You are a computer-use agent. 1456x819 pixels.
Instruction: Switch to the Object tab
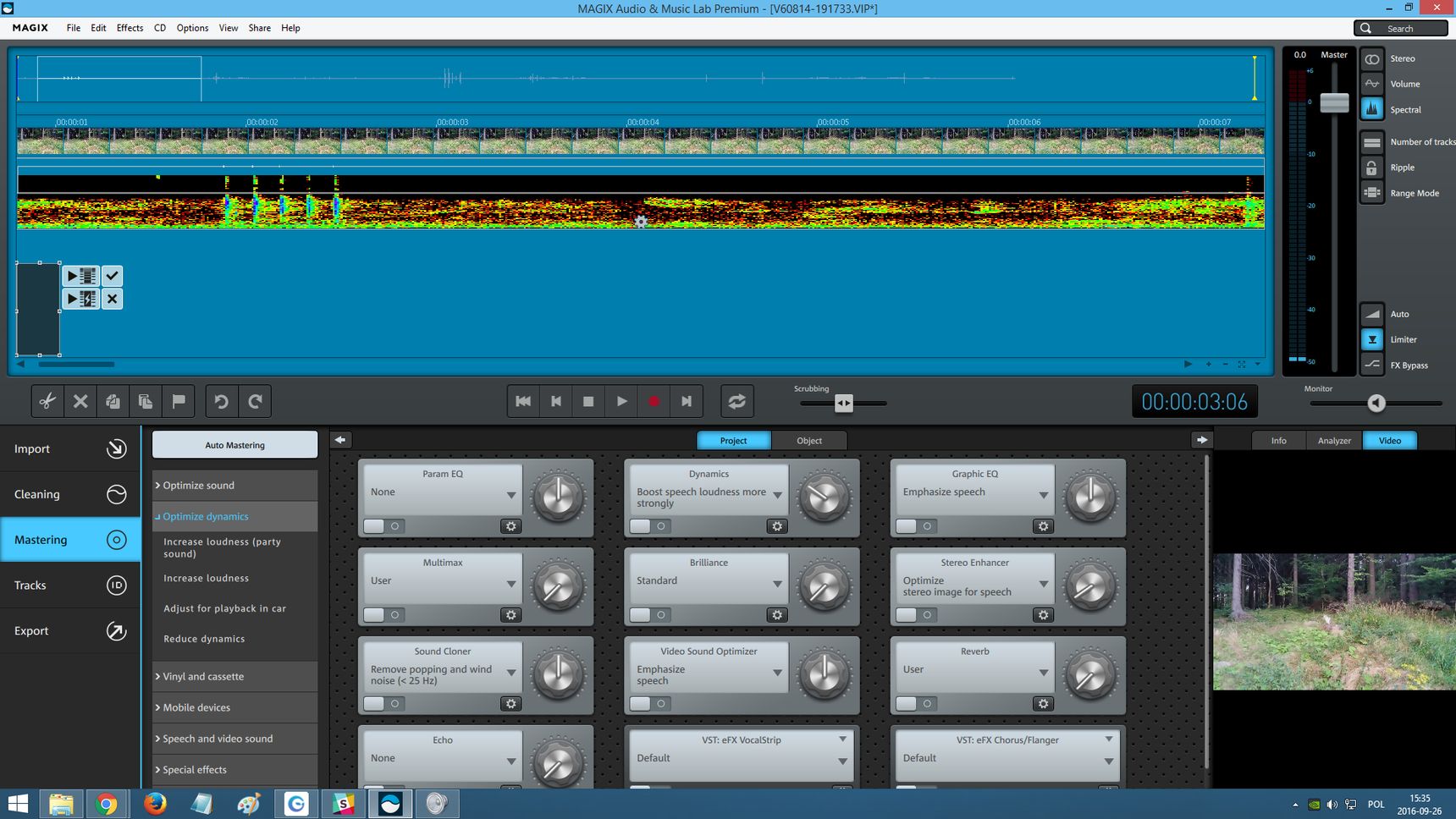809,441
